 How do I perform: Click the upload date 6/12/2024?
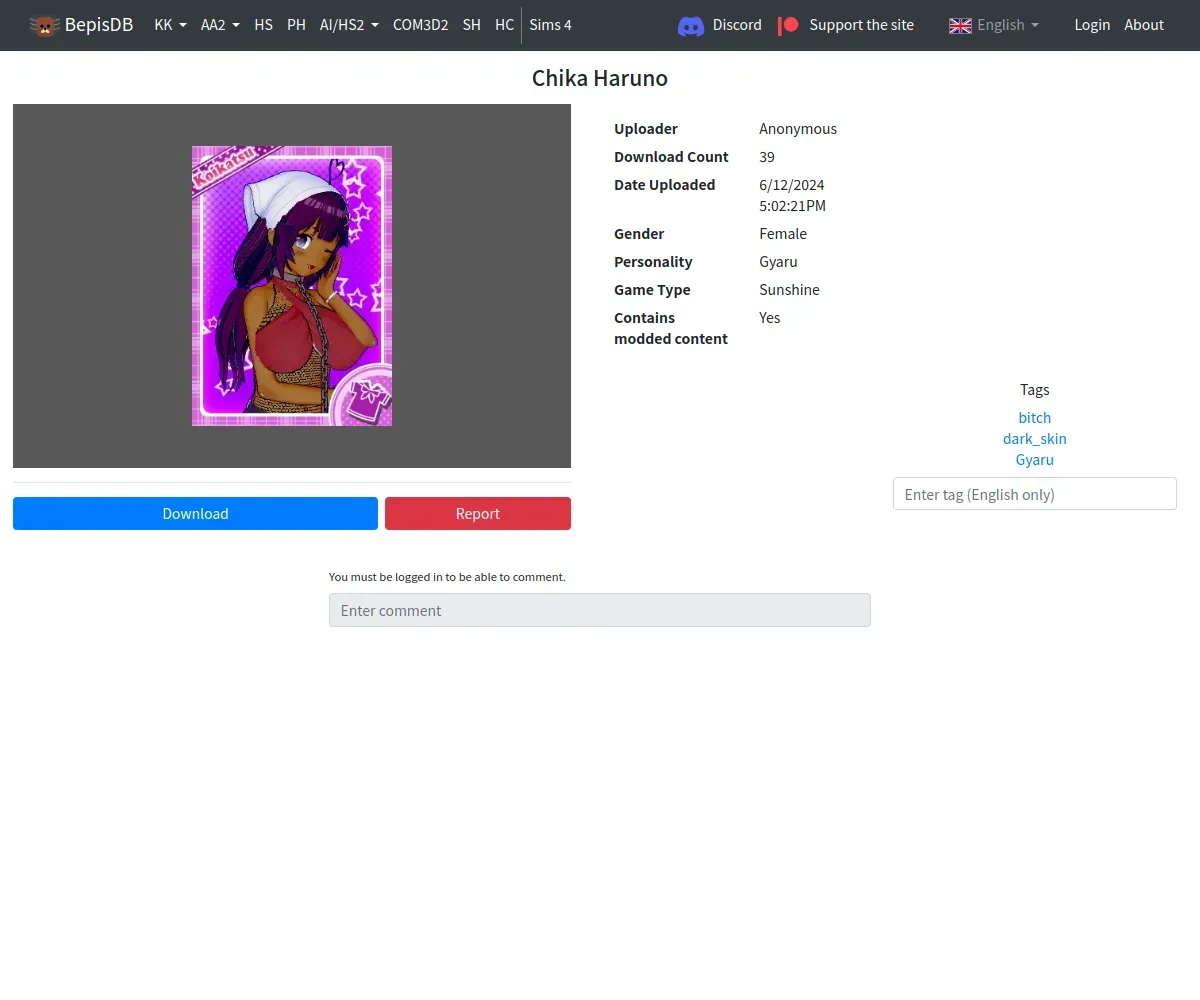coord(792,185)
